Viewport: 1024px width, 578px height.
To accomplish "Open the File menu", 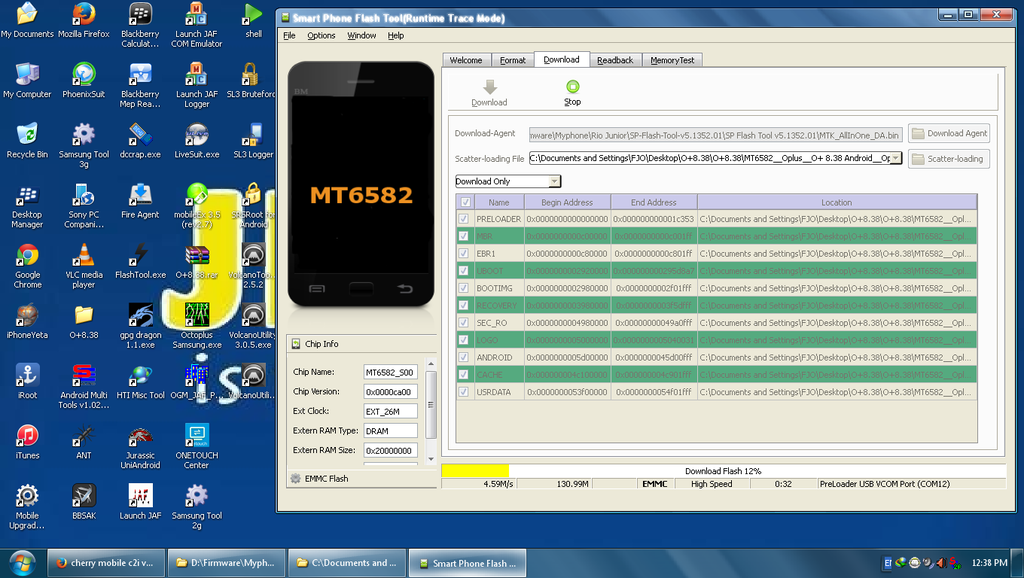I will point(289,35).
